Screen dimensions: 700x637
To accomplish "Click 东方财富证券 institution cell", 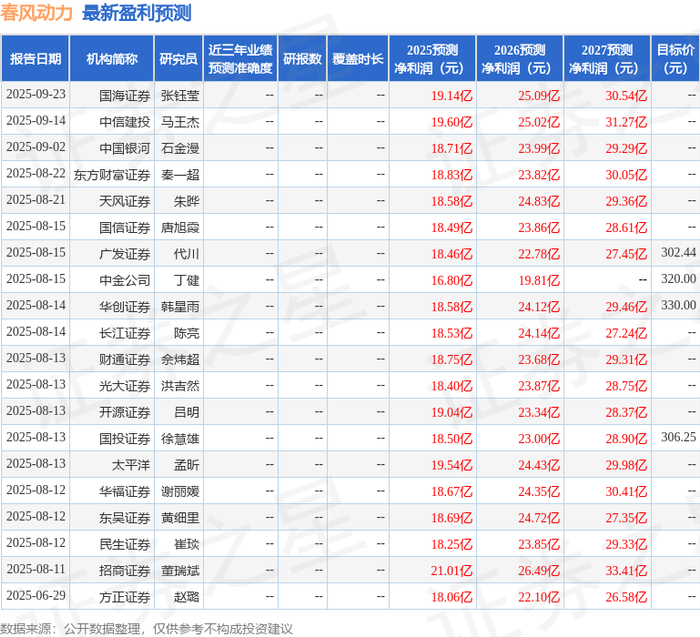I will (x=112, y=175).
